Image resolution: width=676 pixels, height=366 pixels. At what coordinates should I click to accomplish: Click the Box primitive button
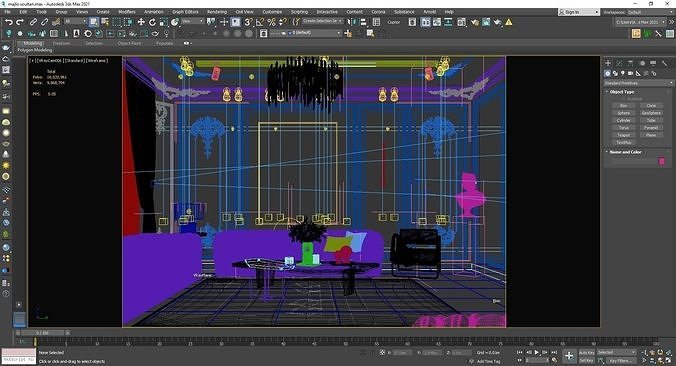(x=623, y=106)
